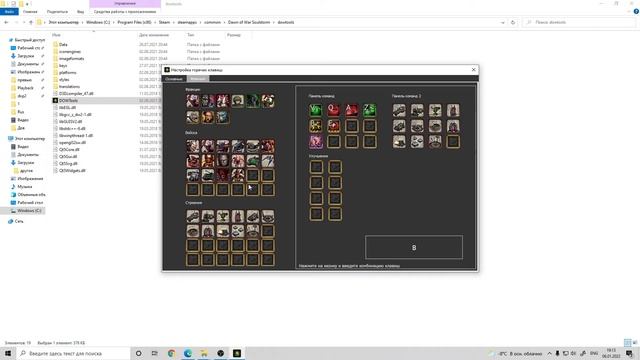Select the green V icon in the command panel

316,110
